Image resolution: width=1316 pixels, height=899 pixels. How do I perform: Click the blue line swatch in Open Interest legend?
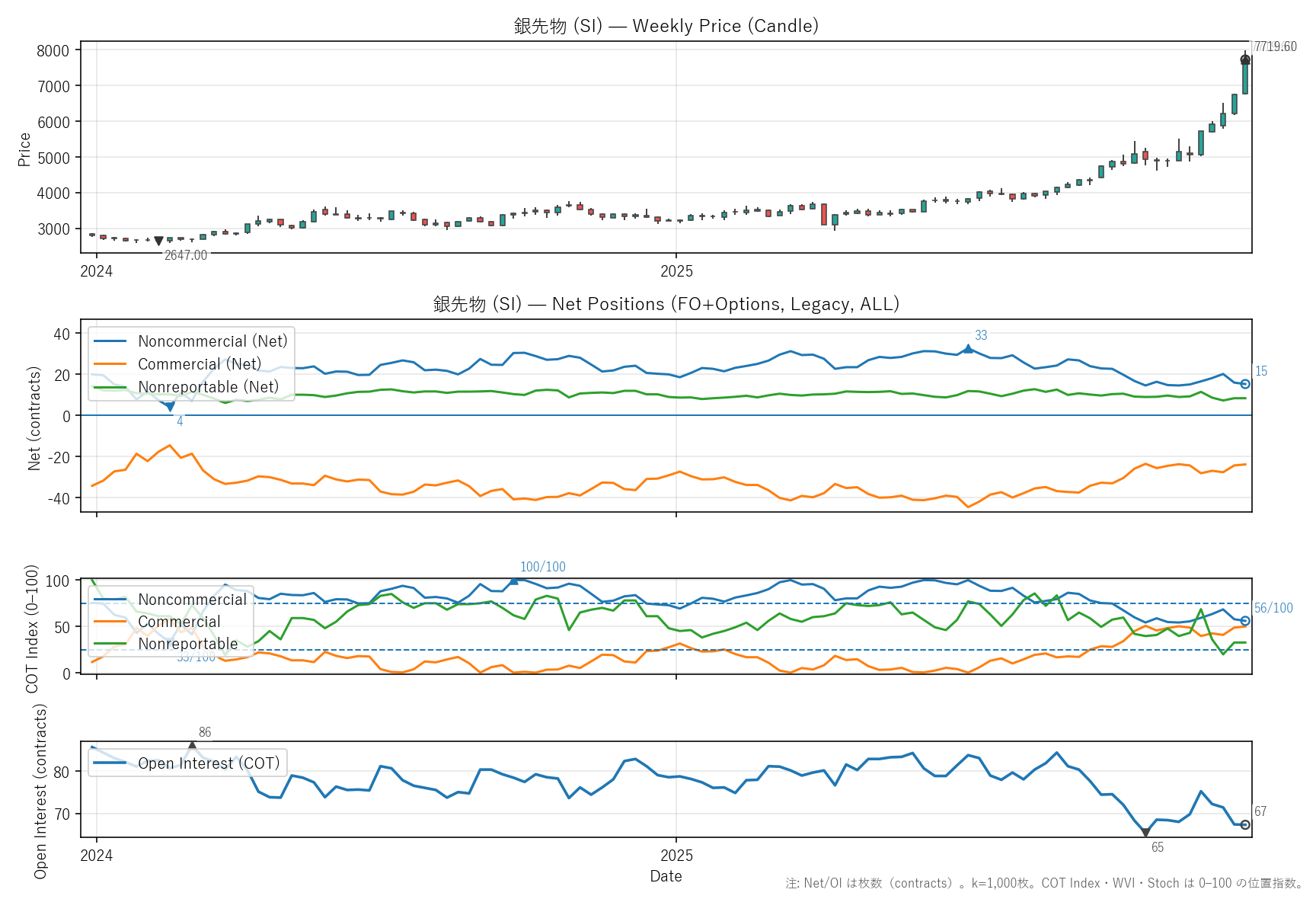pos(110,763)
